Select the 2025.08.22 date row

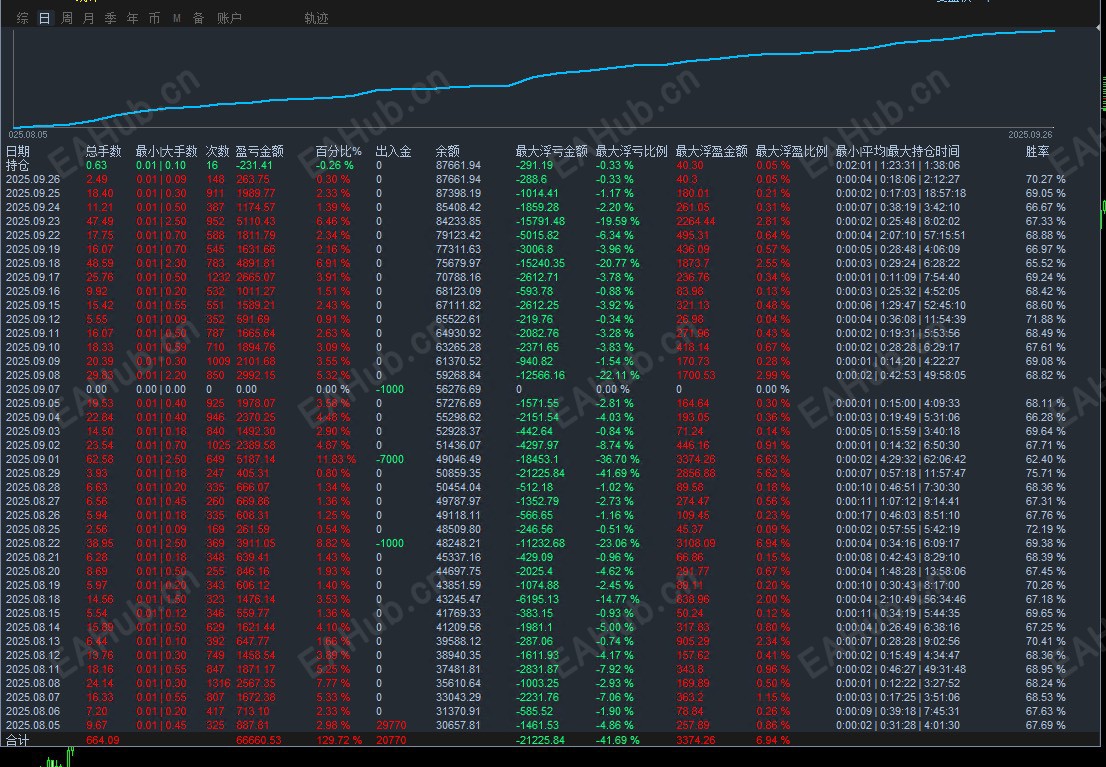[33, 543]
